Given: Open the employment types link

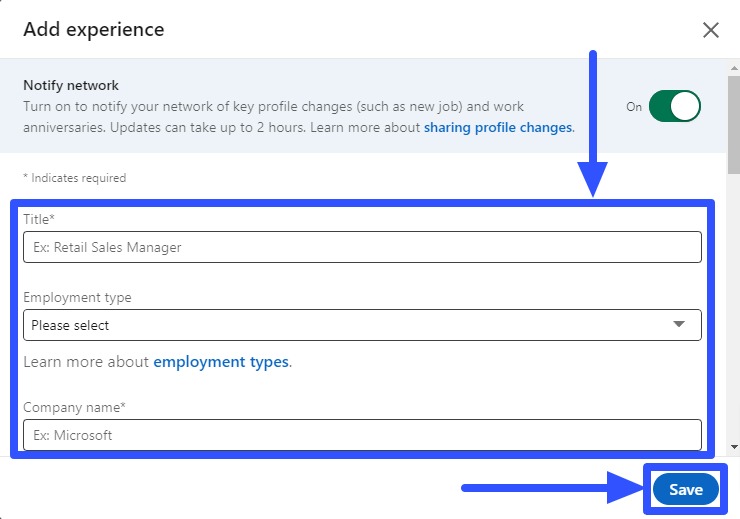Looking at the screenshot, I should (x=221, y=362).
